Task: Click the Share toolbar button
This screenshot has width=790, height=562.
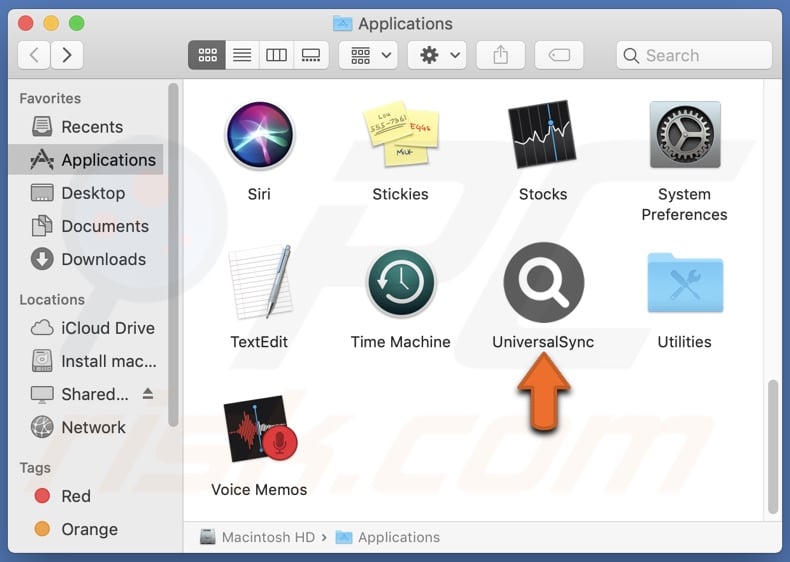Action: pos(500,55)
